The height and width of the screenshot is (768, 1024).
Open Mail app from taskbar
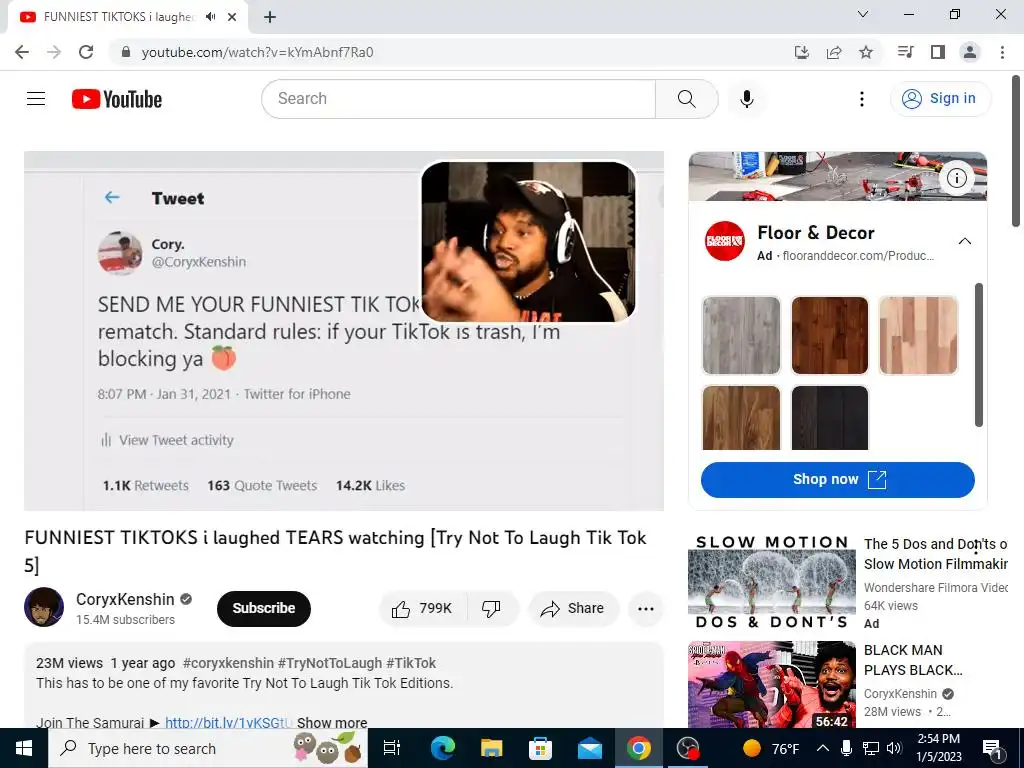pos(590,748)
